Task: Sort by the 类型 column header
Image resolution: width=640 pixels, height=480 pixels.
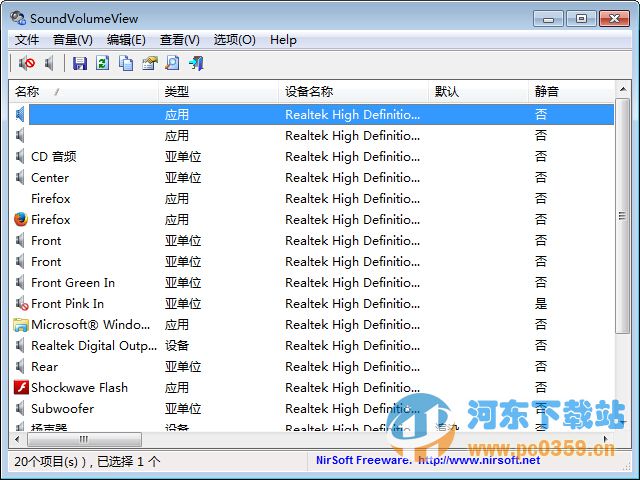Action: coord(218,91)
